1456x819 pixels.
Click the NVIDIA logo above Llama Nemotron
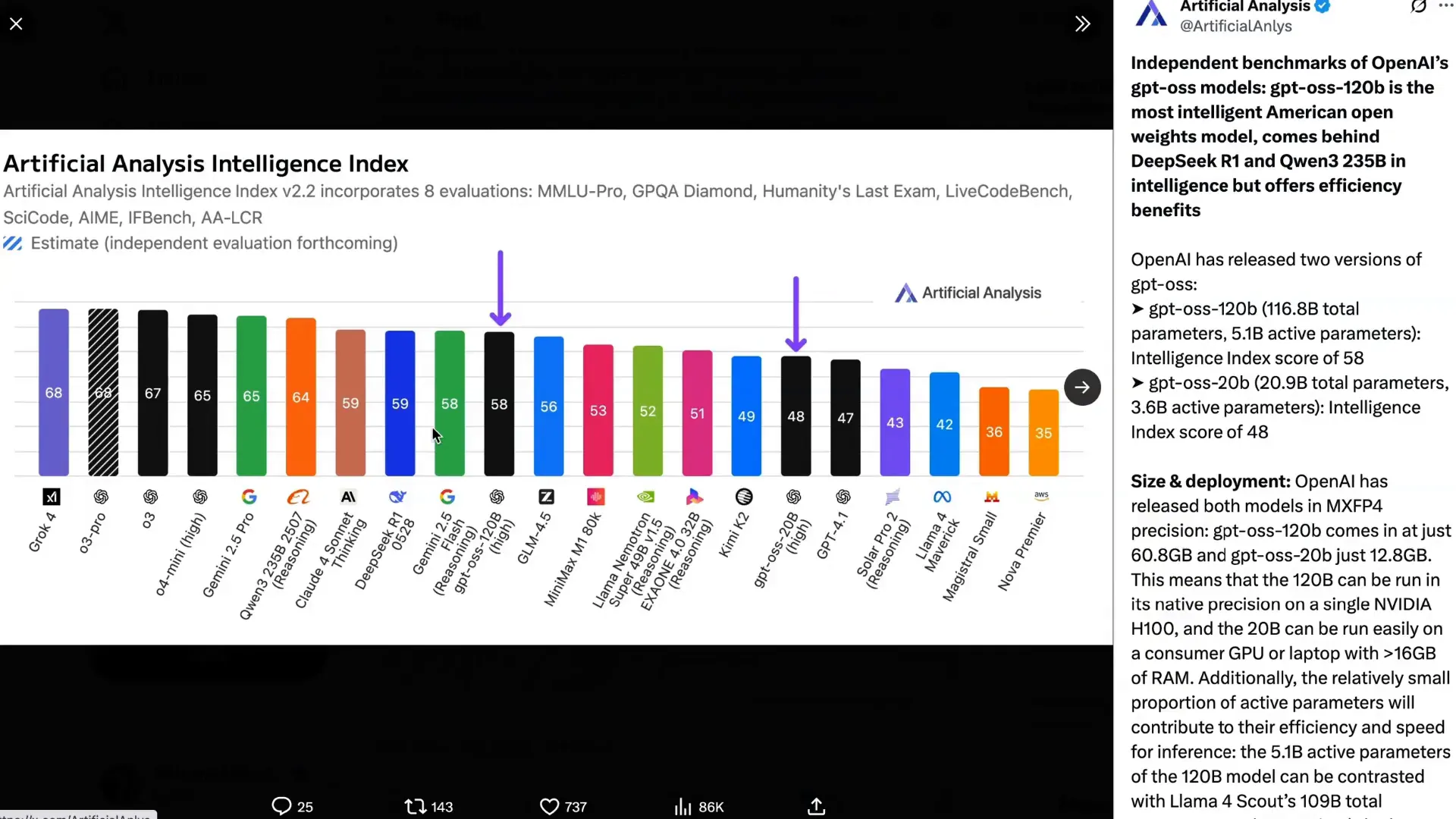[x=645, y=497]
